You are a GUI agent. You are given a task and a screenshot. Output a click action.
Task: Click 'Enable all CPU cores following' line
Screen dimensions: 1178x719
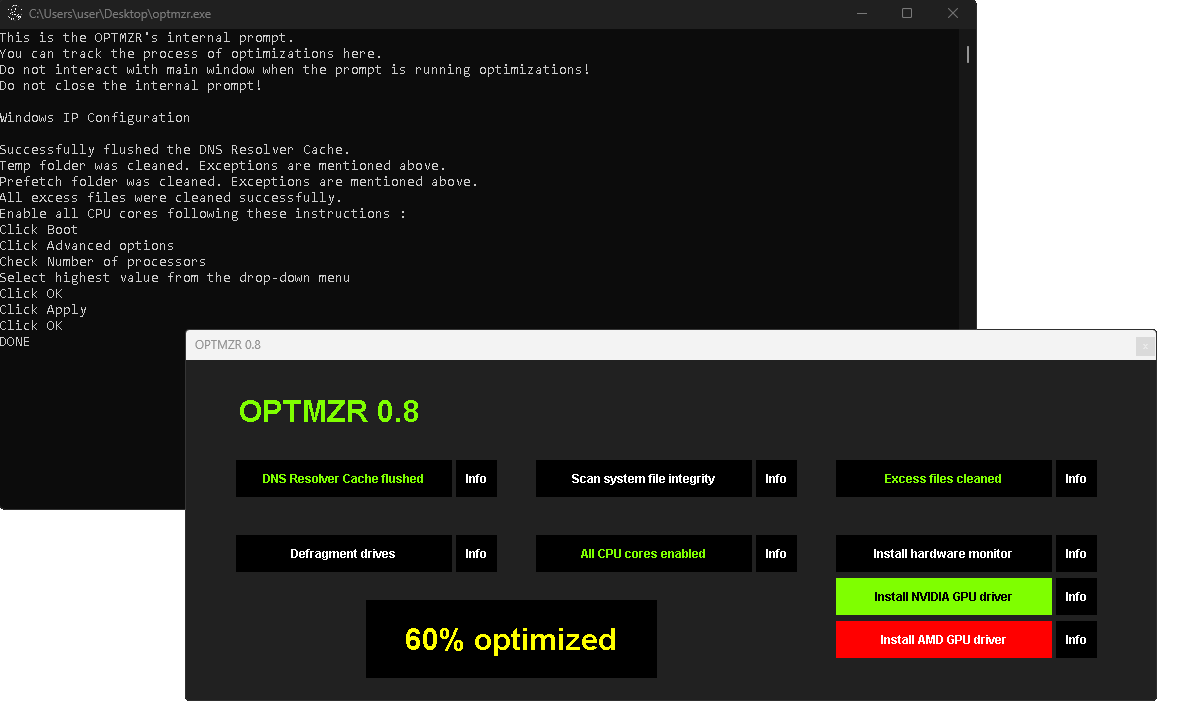coord(203,213)
